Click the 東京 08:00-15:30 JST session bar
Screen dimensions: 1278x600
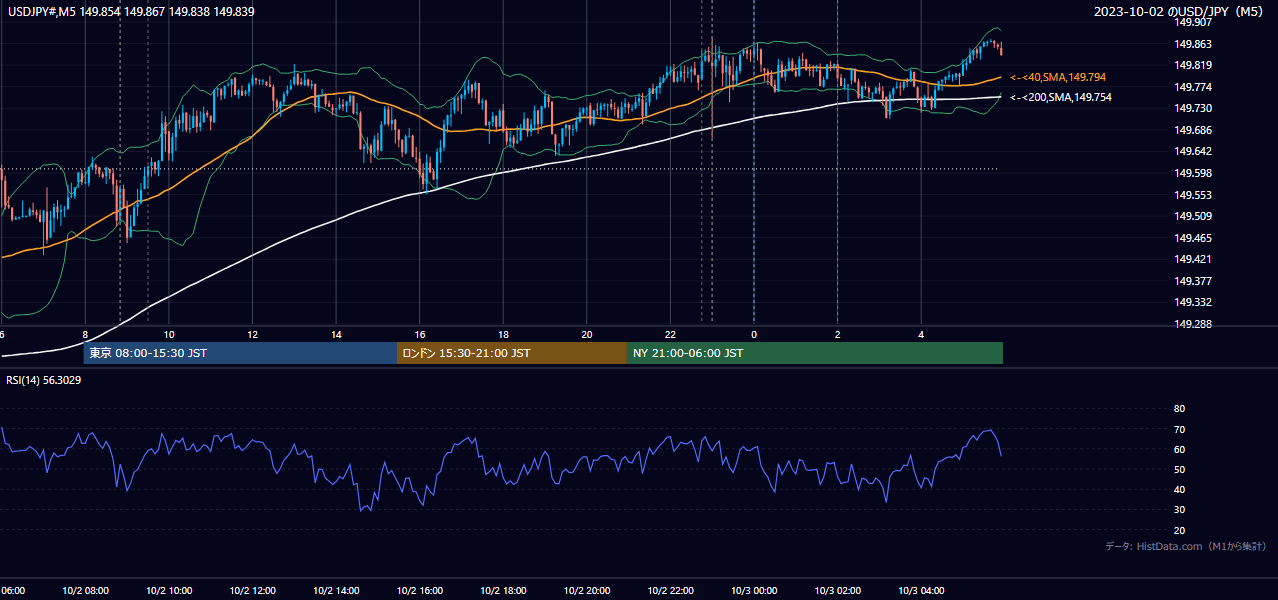240,353
